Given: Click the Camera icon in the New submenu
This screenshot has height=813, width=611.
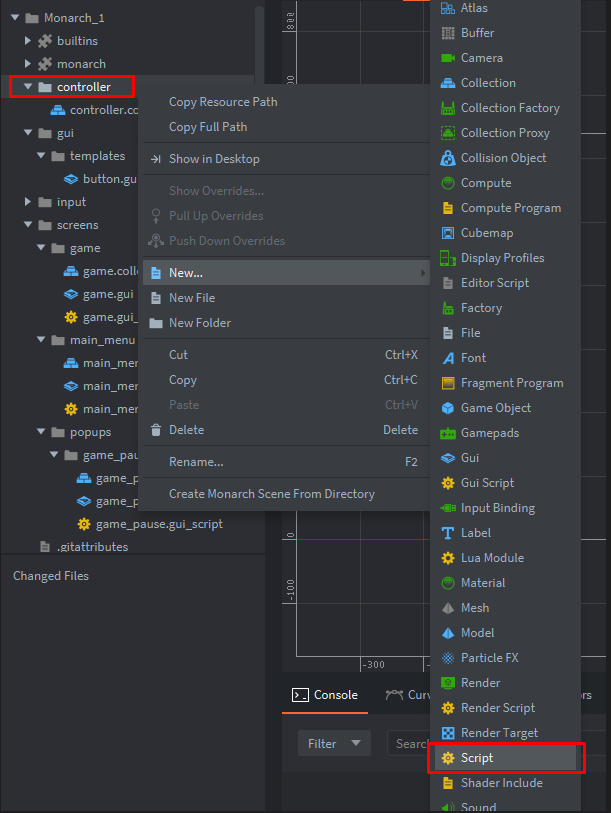Looking at the screenshot, I should (447, 58).
